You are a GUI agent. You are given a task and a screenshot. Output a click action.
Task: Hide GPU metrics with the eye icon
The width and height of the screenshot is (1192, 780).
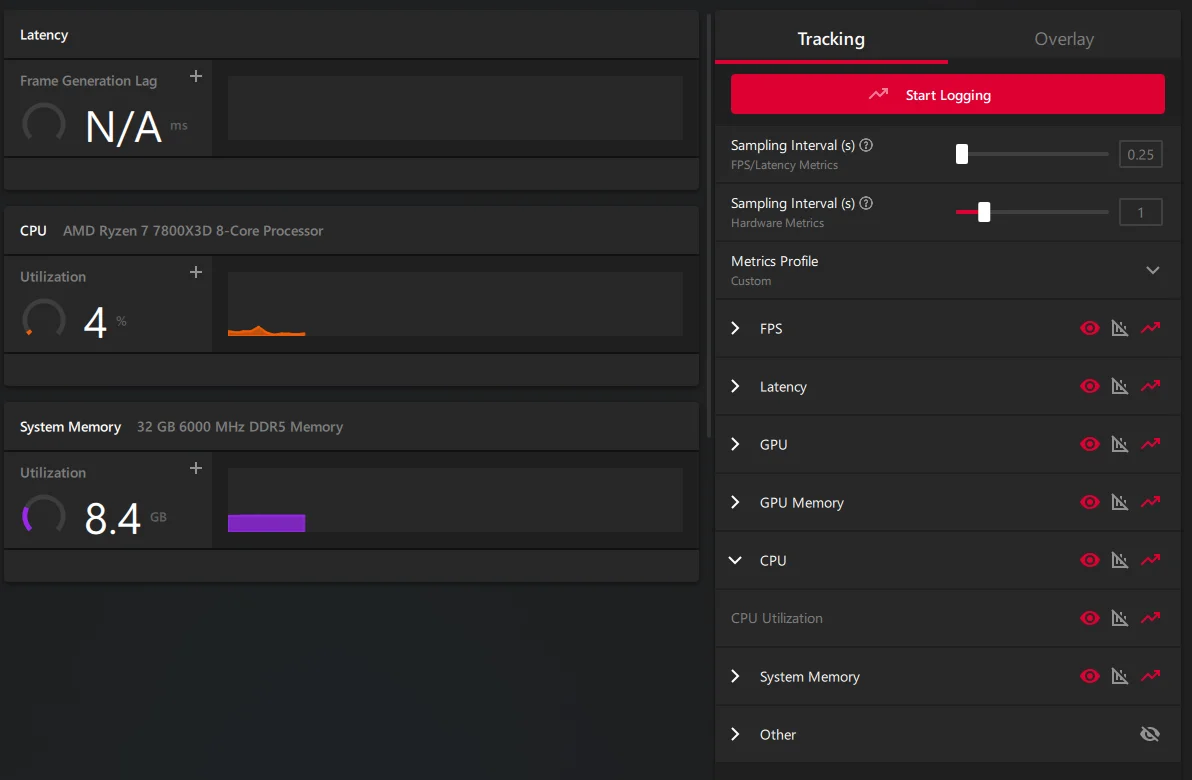(x=1089, y=444)
